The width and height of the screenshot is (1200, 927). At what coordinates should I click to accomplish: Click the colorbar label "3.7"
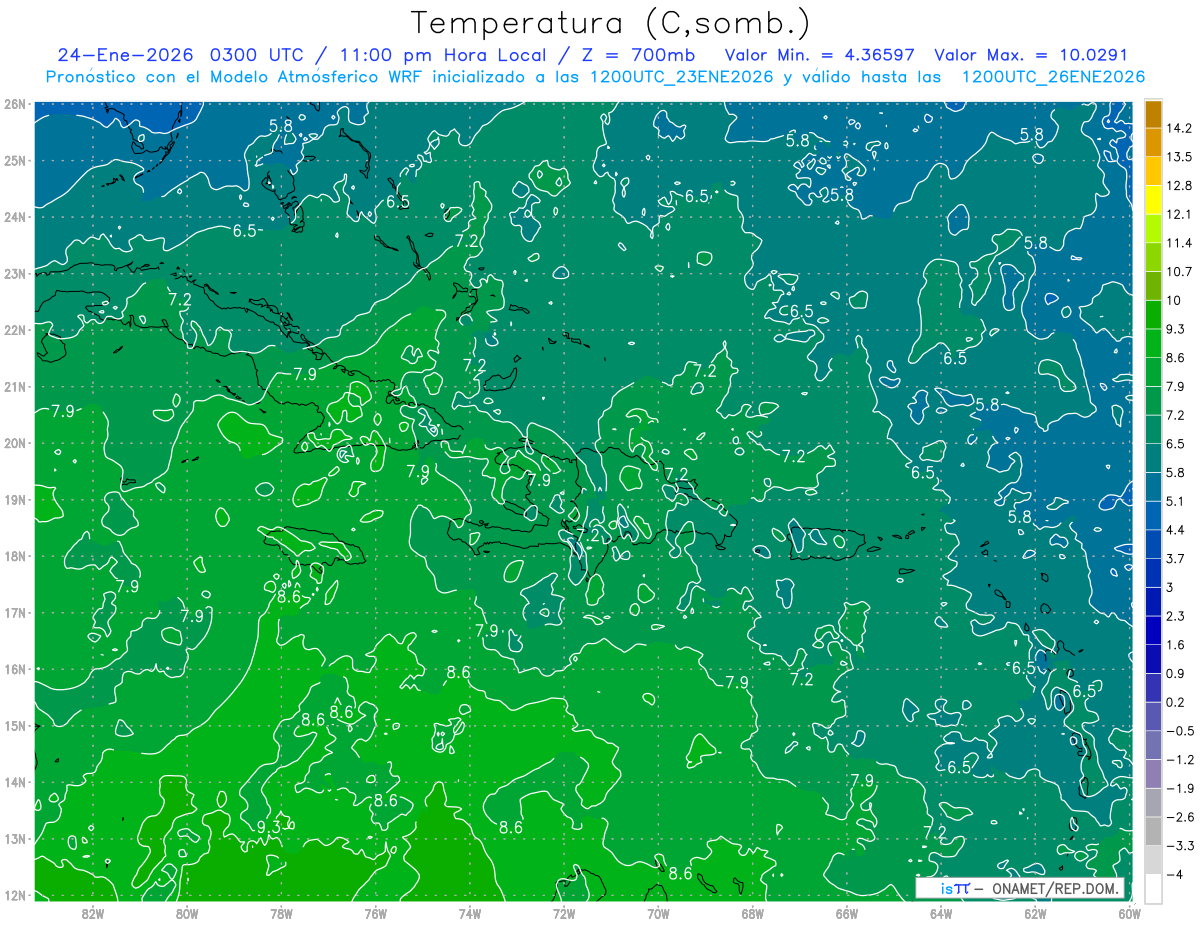pos(1175,558)
